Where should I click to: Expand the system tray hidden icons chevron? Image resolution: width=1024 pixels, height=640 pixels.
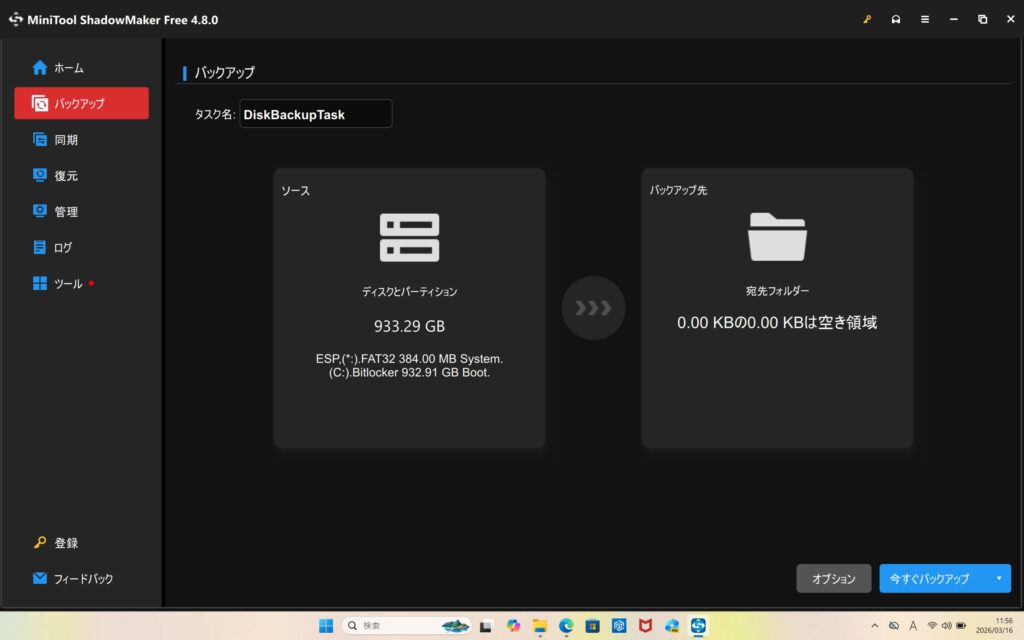pos(876,626)
